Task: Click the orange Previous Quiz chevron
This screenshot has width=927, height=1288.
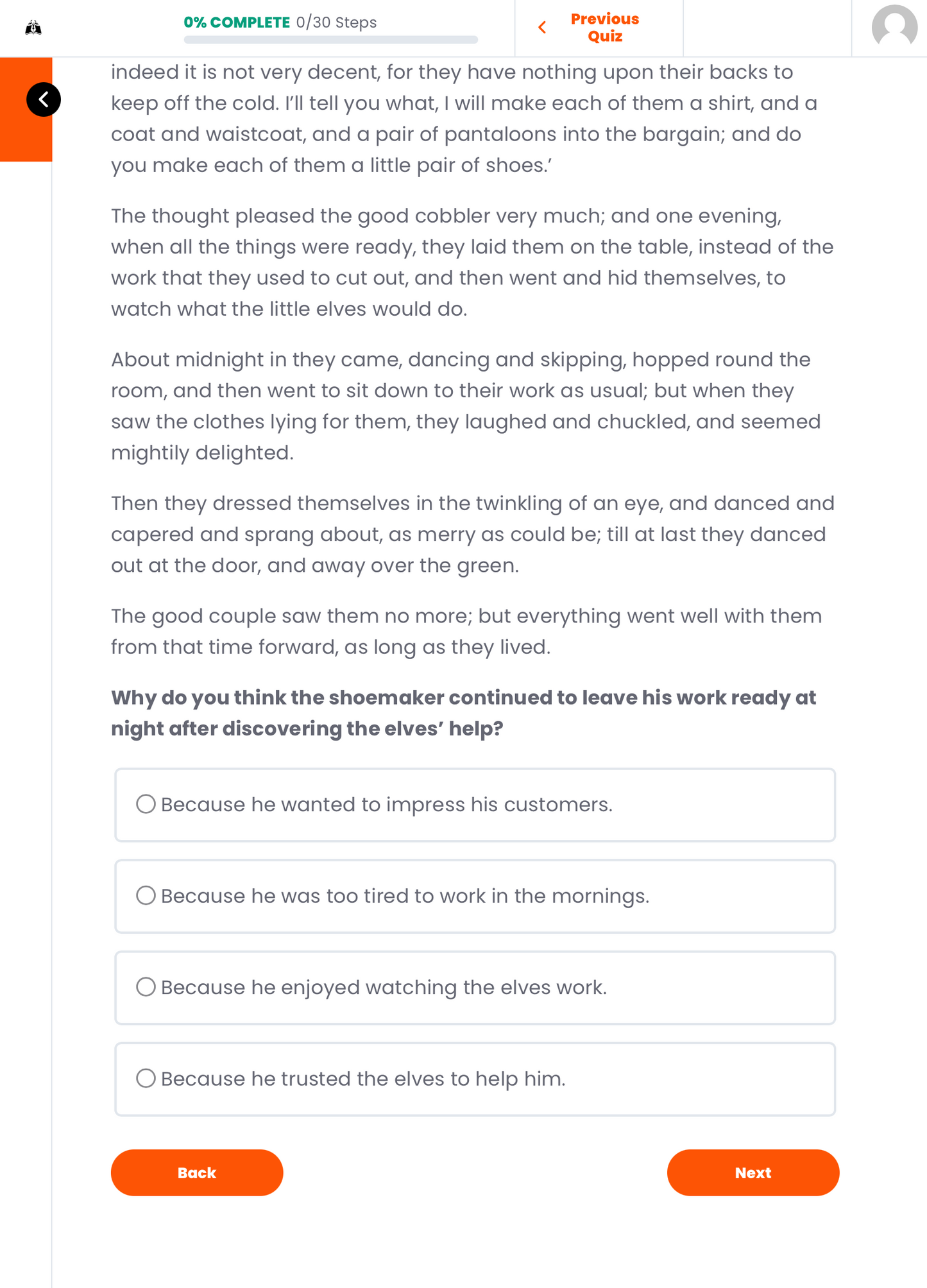Action: coord(542,28)
